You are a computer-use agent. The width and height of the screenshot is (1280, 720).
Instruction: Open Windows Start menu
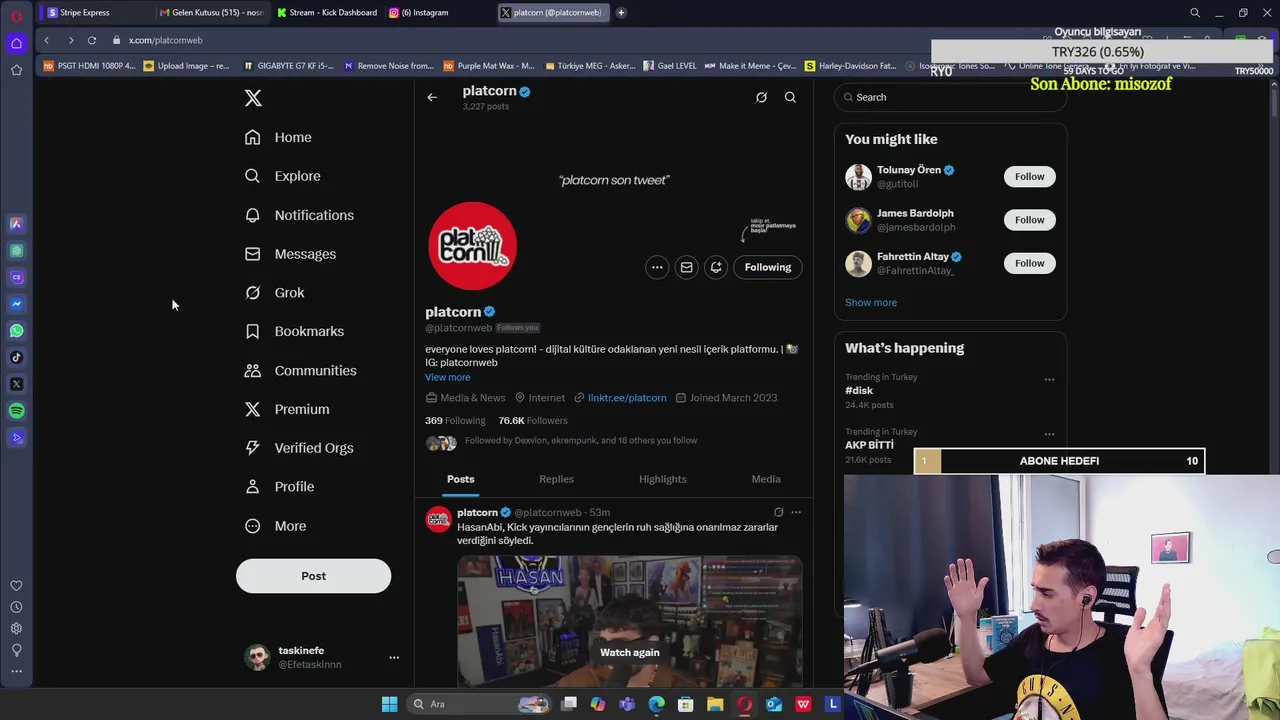389,704
